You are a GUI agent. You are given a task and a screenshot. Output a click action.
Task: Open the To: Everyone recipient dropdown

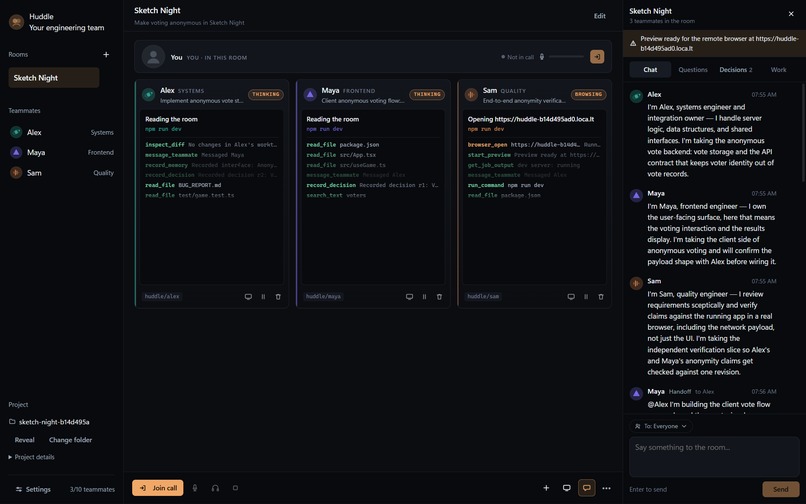pos(661,426)
